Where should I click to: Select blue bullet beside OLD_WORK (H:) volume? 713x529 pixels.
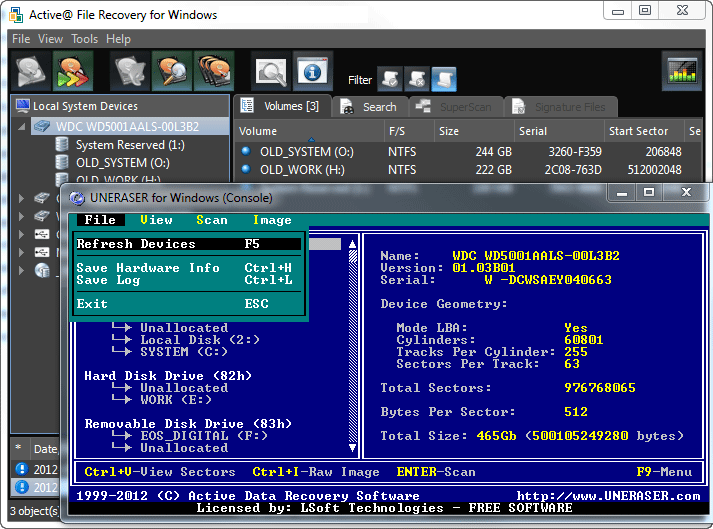246,169
